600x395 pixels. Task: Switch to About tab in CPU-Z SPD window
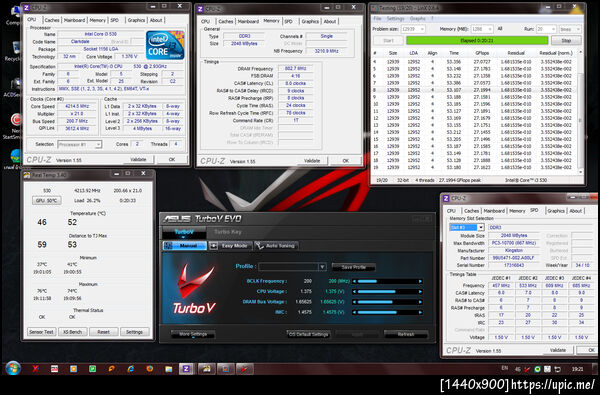pos(576,211)
